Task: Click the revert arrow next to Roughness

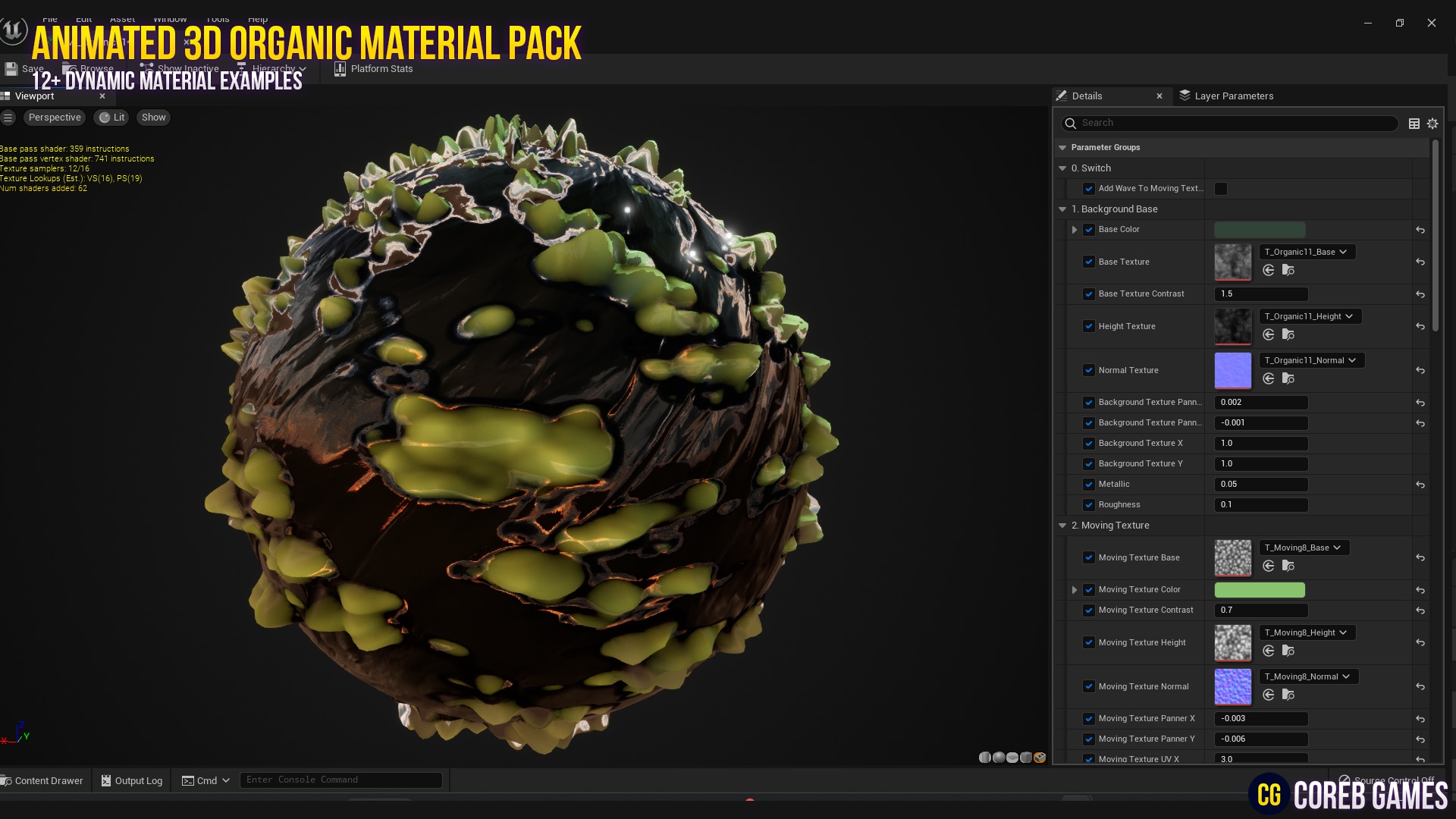Action: pos(1420,504)
